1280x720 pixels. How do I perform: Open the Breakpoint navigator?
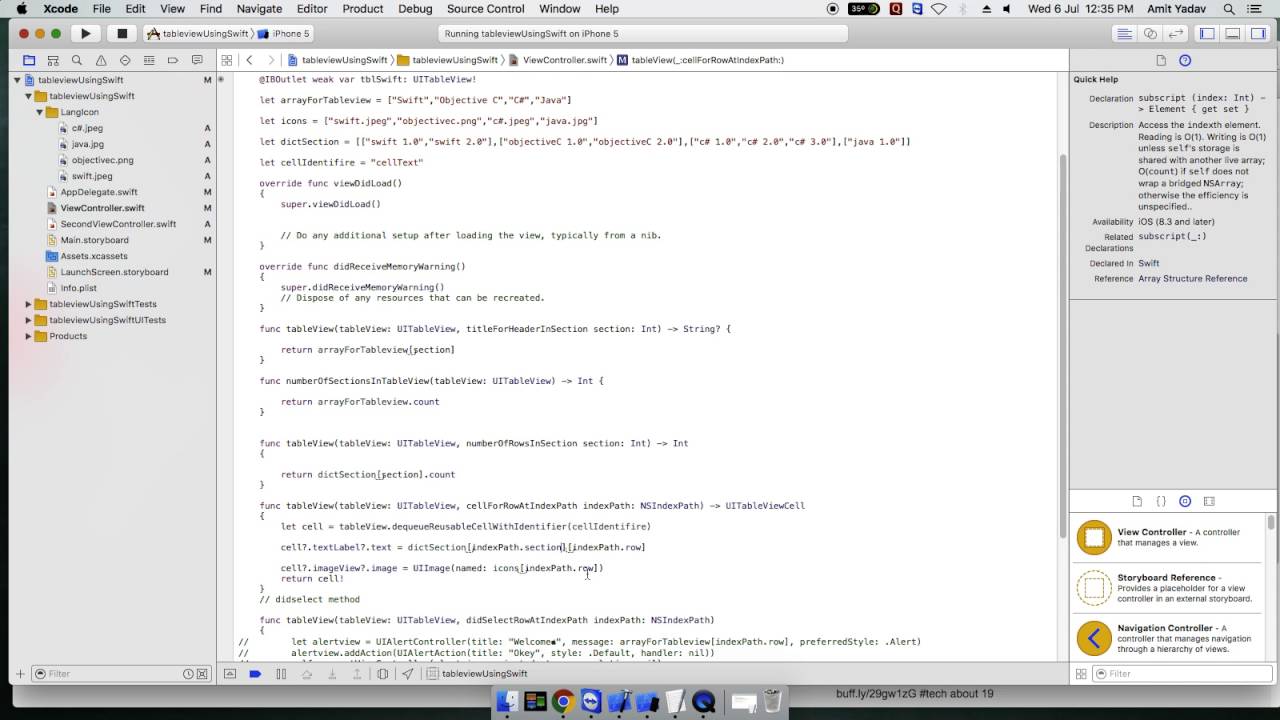pyautogui.click(x=173, y=60)
